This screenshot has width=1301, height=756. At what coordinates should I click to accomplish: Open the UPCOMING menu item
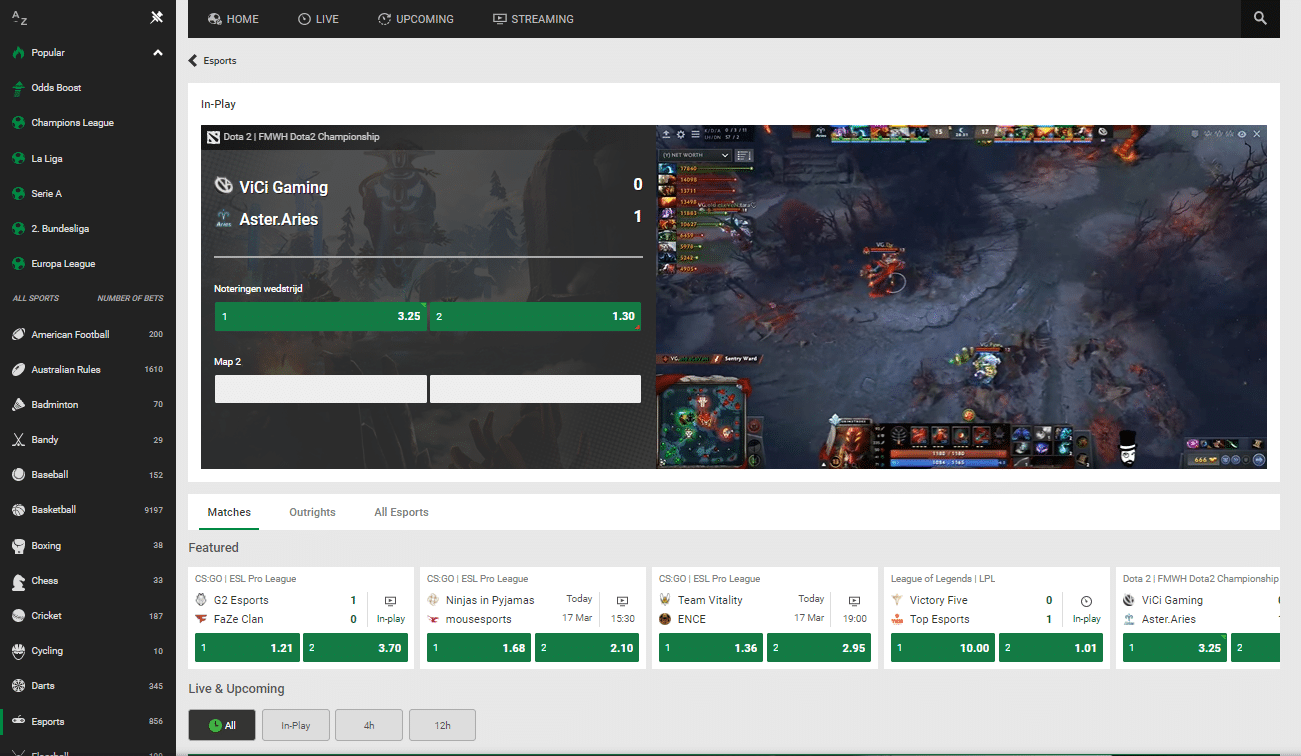pyautogui.click(x=415, y=19)
